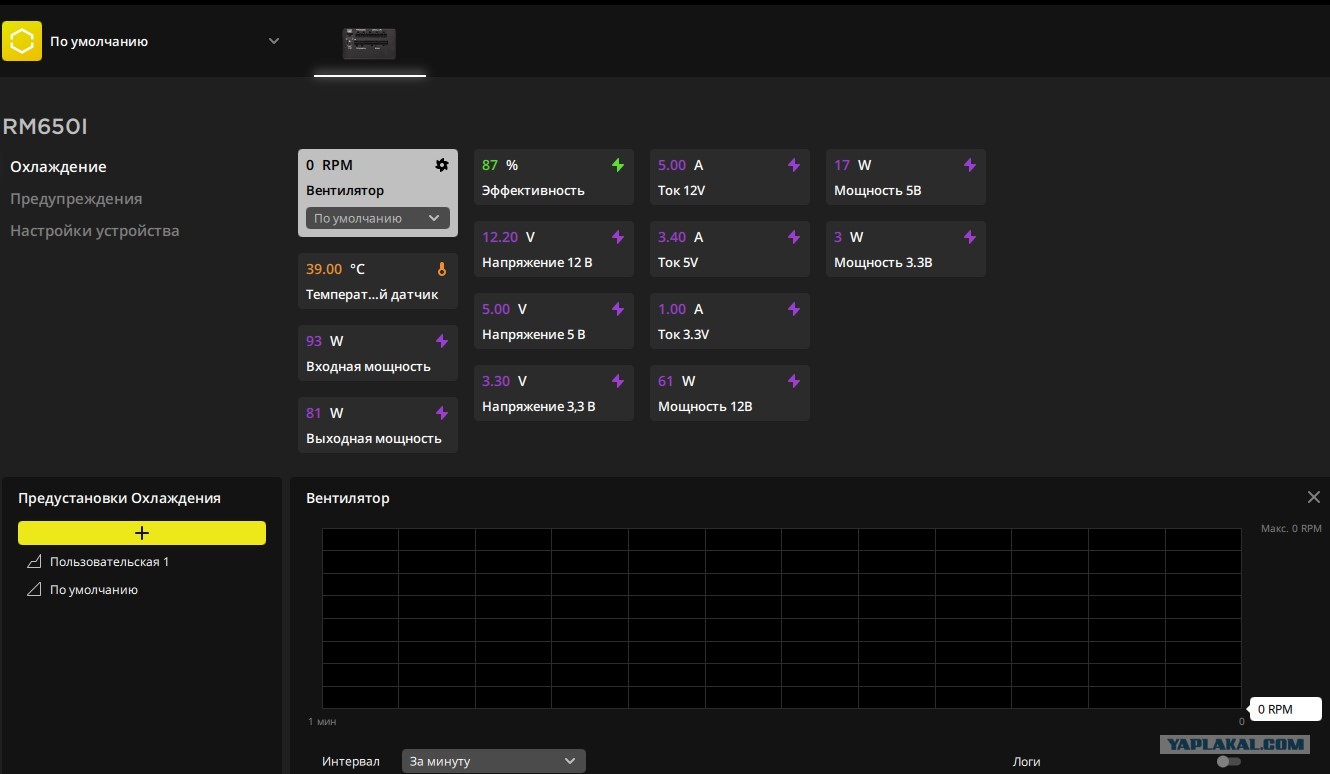The image size is (1330, 774).
Task: Click the 3.30 V voltage value
Action: [504, 381]
